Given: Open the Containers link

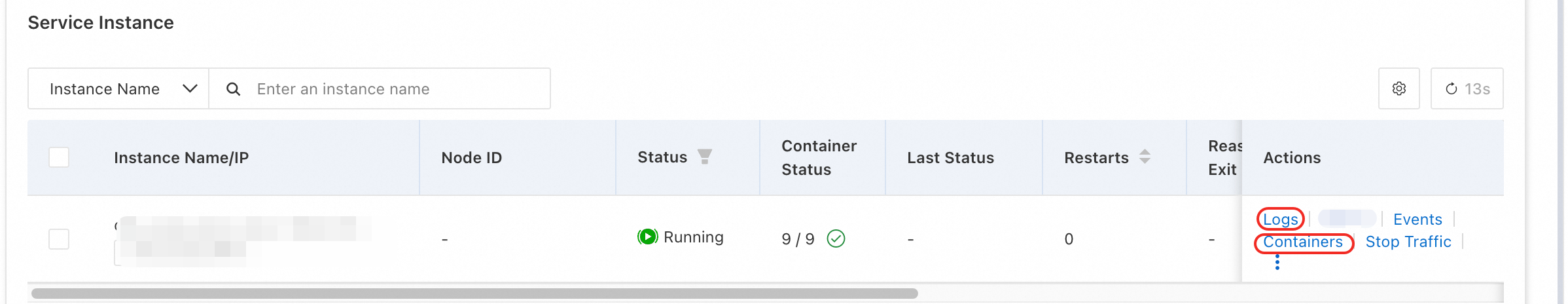Looking at the screenshot, I should coord(1302,242).
